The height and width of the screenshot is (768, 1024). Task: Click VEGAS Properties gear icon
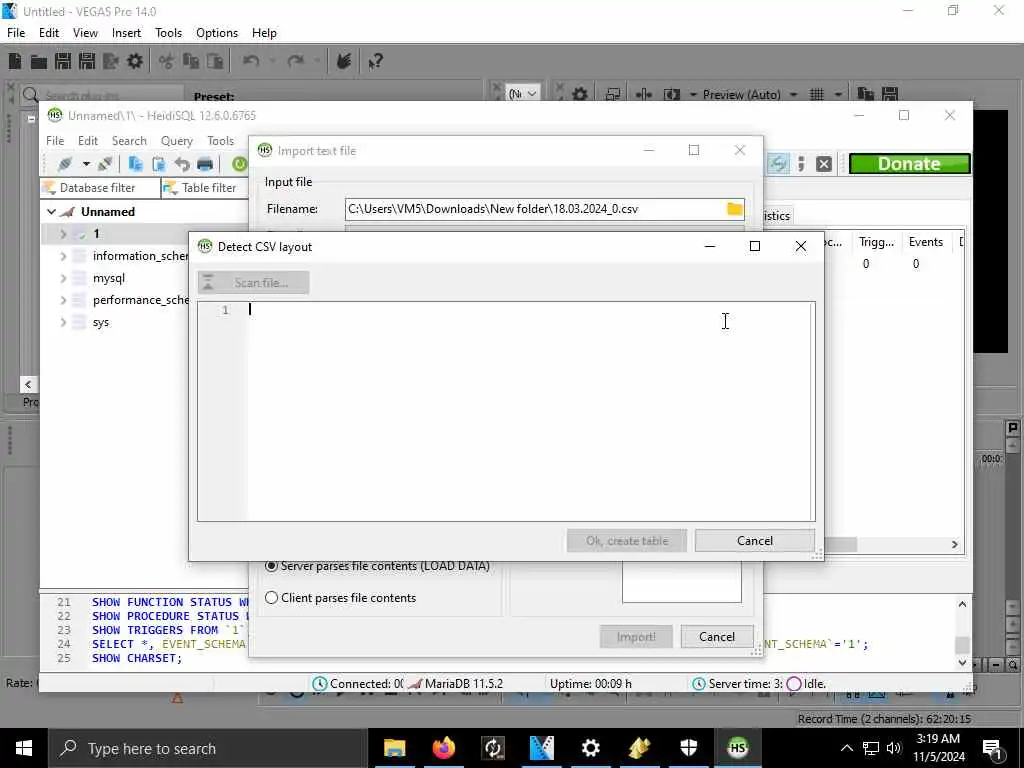135,61
